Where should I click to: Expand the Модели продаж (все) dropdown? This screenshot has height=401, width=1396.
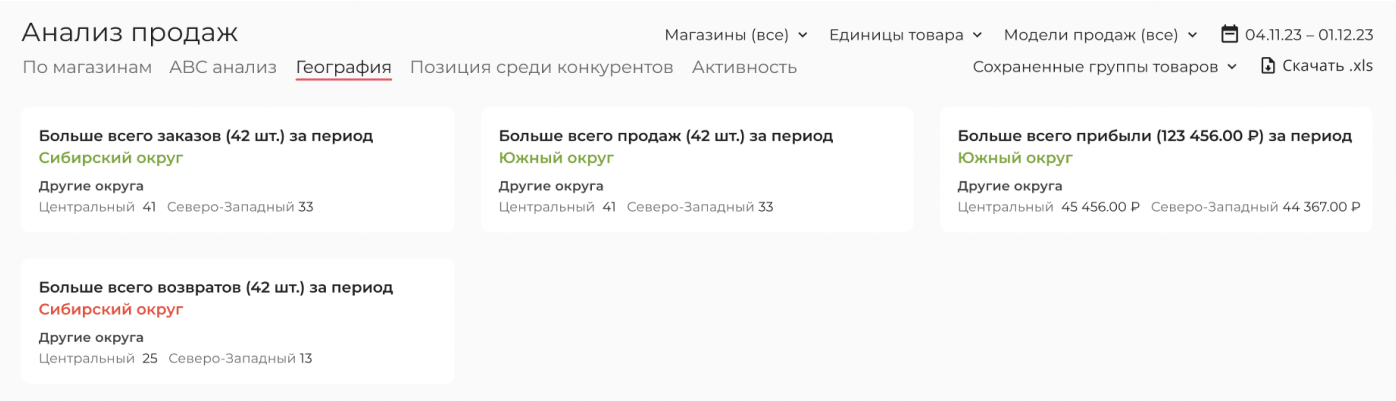click(1101, 35)
